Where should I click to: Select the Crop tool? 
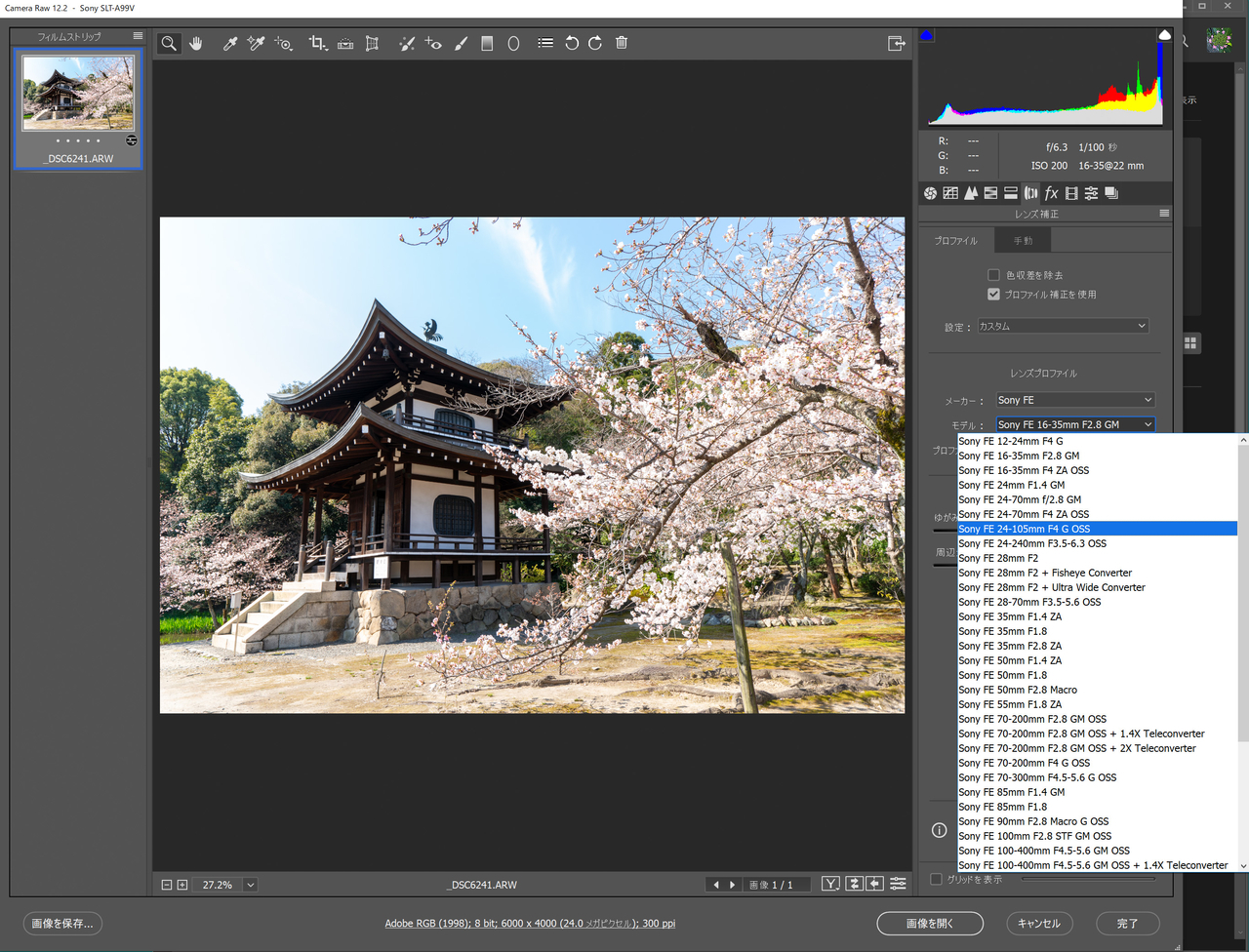coord(318,43)
